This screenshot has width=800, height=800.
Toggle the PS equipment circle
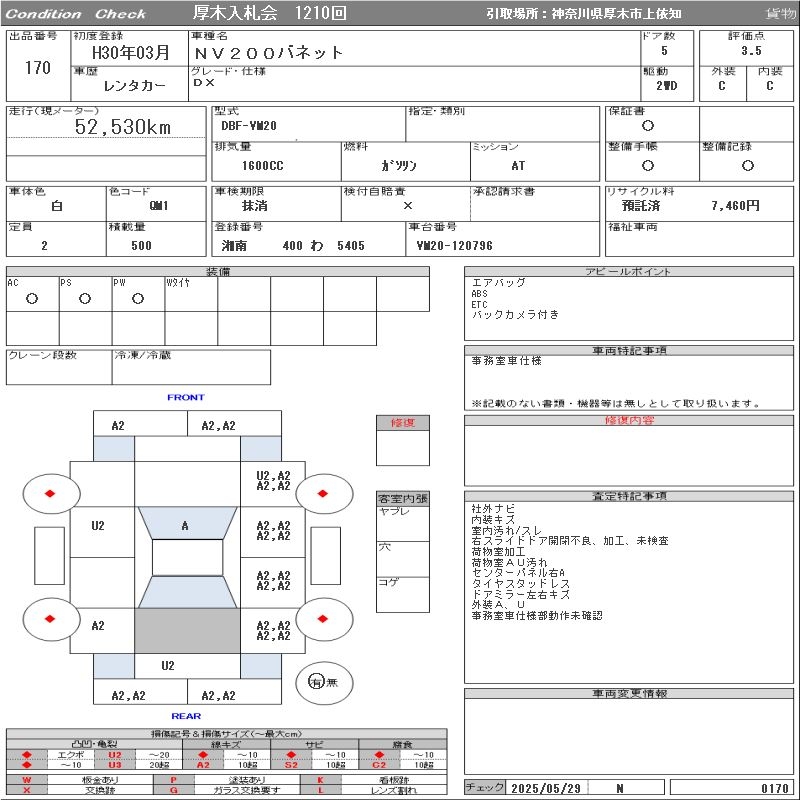click(x=85, y=298)
